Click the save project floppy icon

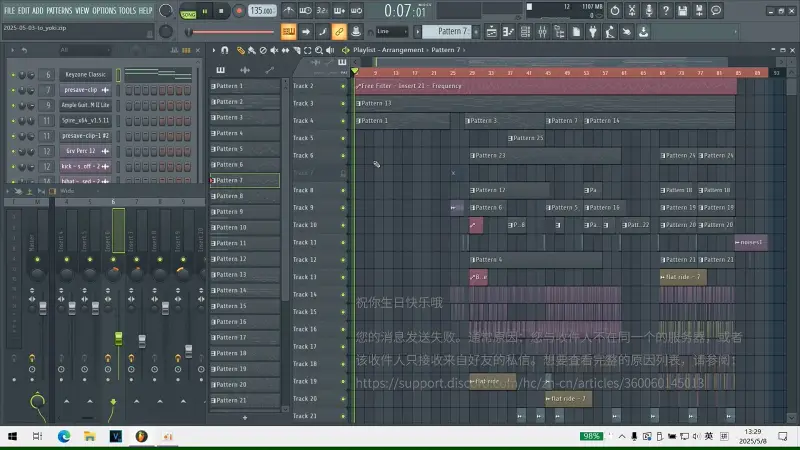[x=682, y=10]
